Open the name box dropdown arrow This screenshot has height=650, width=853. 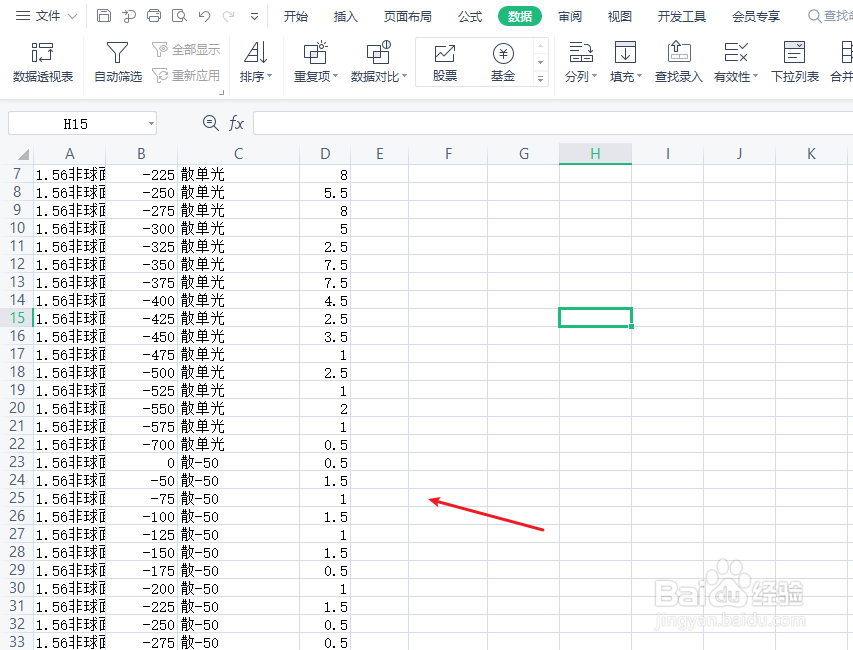click(151, 123)
